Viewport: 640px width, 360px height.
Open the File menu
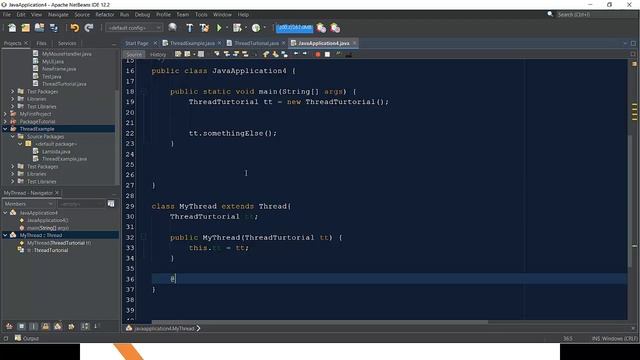click(7, 14)
